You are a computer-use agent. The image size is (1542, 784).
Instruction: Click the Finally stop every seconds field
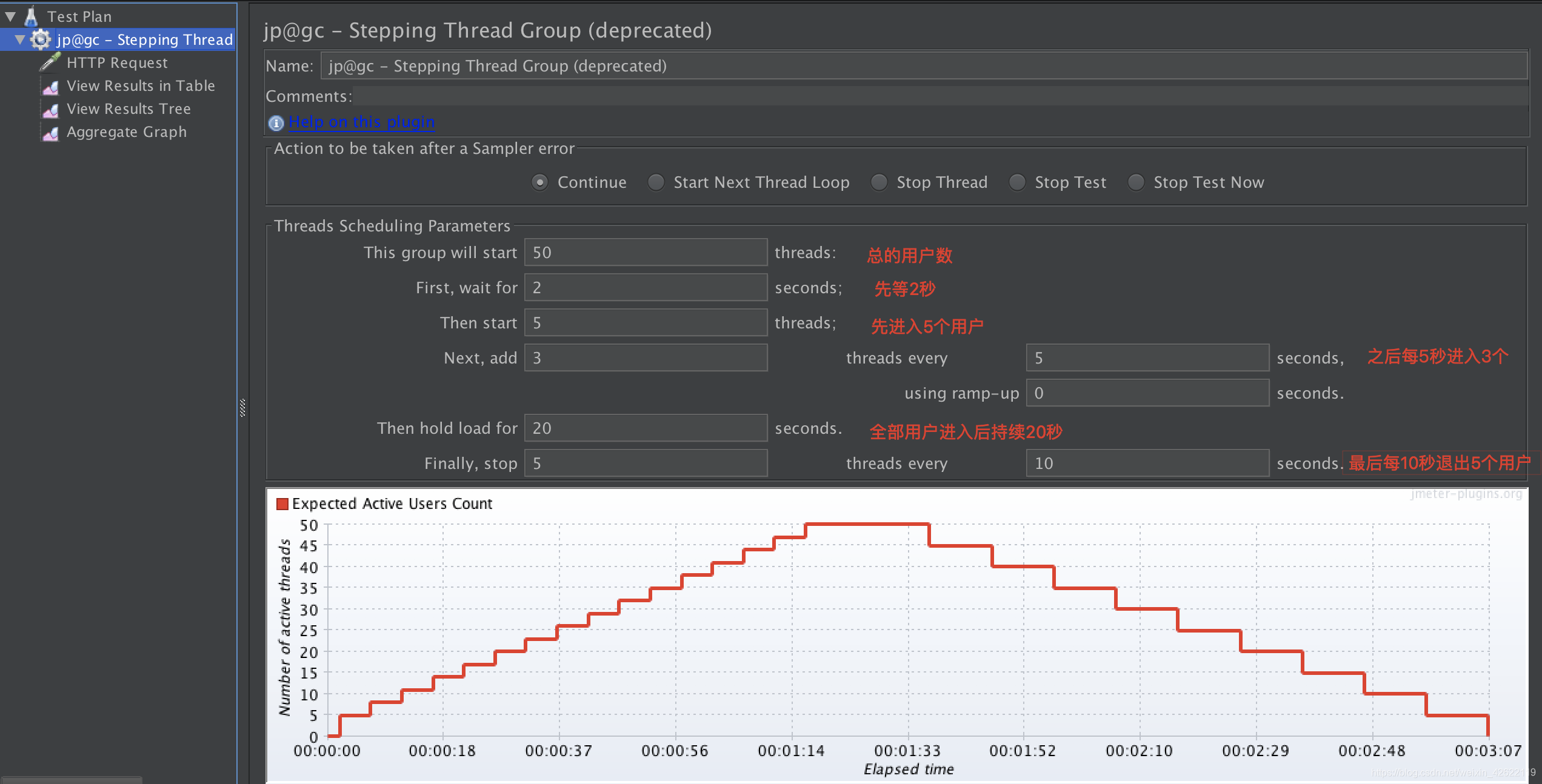click(x=1147, y=463)
